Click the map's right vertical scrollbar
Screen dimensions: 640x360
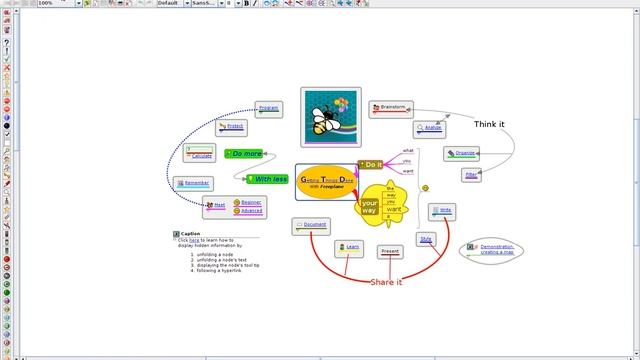pos(636,182)
